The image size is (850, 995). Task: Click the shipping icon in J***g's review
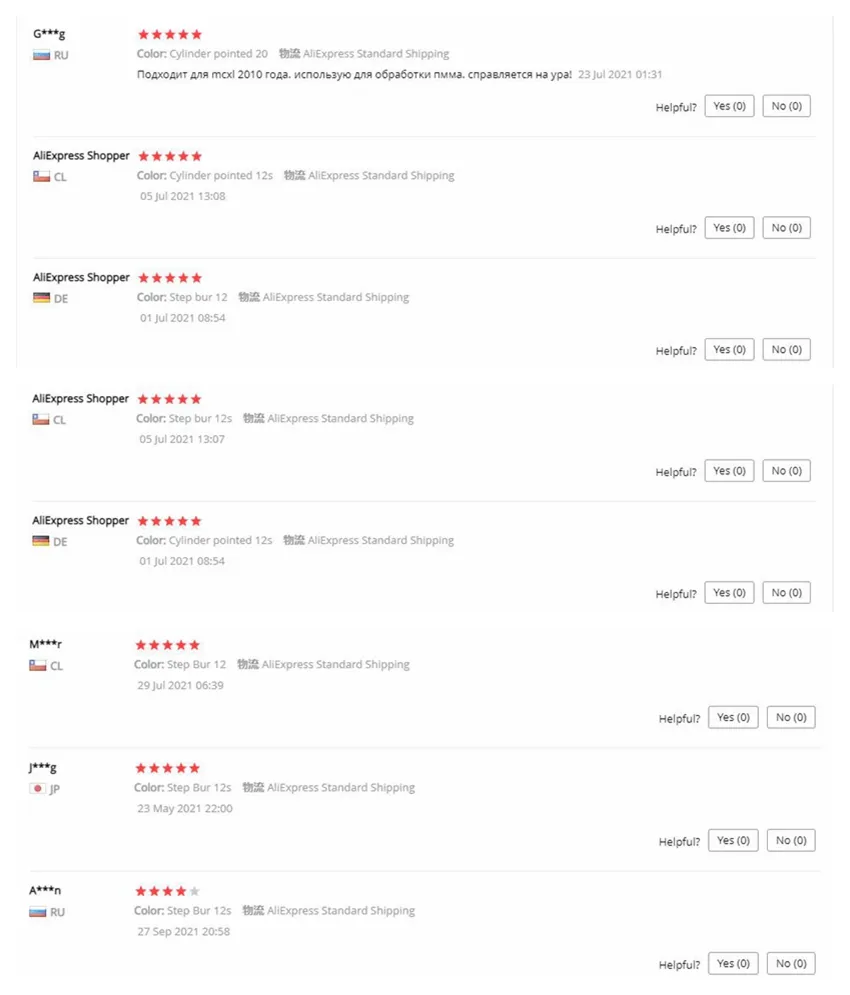pyautogui.click(x=253, y=787)
